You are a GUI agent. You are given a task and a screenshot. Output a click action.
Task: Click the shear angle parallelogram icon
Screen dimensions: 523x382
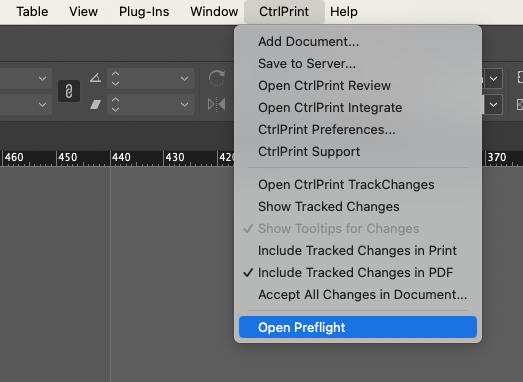tap(95, 104)
